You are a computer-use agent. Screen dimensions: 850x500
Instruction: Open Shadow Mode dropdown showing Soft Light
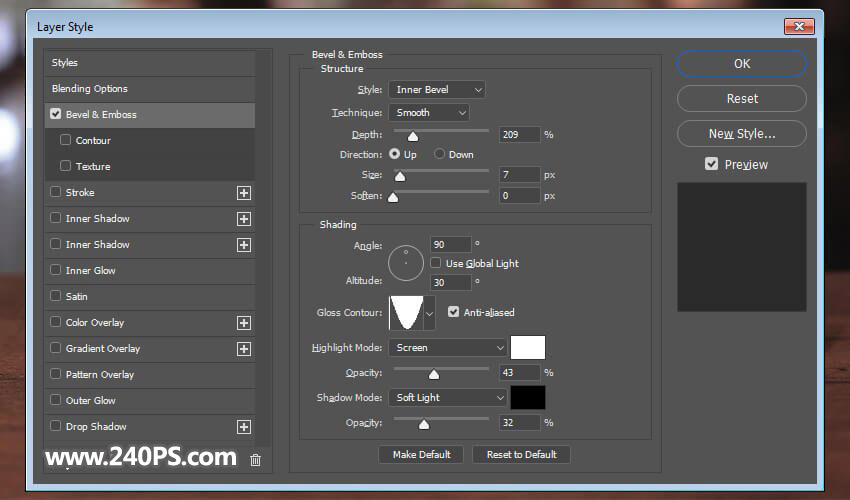(448, 398)
